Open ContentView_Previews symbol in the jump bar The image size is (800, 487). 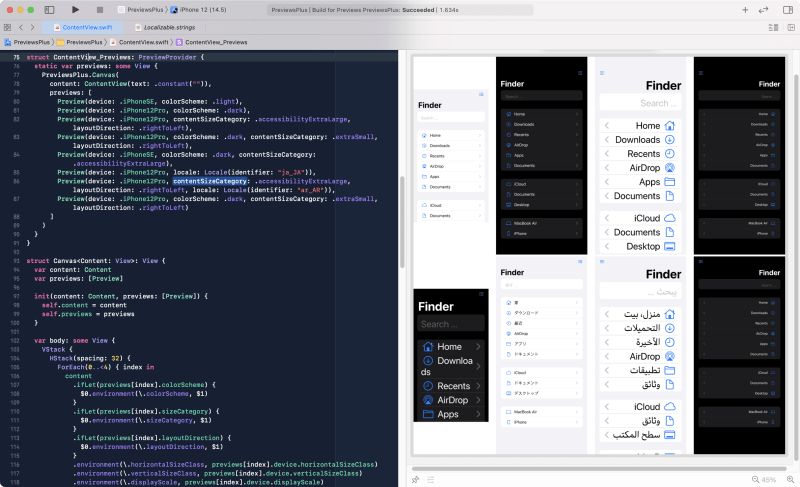click(212, 42)
